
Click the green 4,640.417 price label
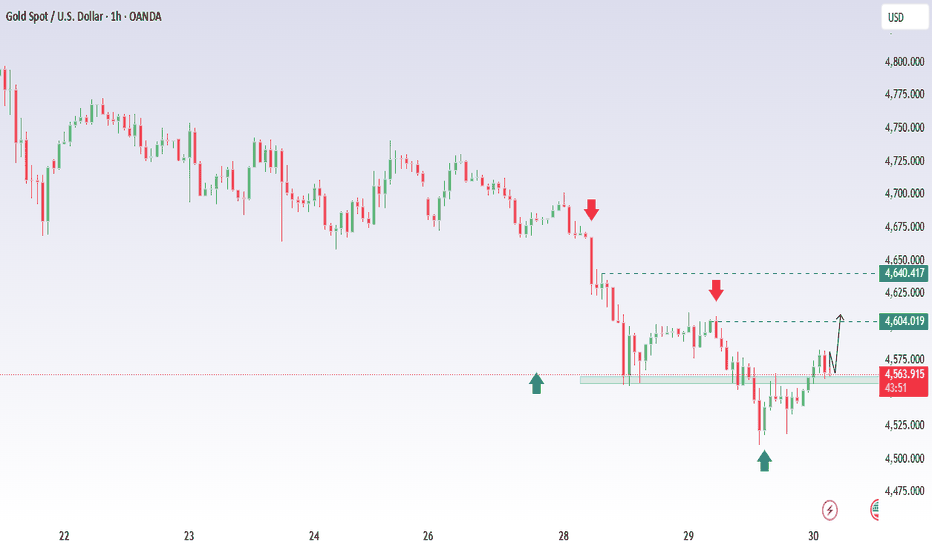tap(904, 272)
